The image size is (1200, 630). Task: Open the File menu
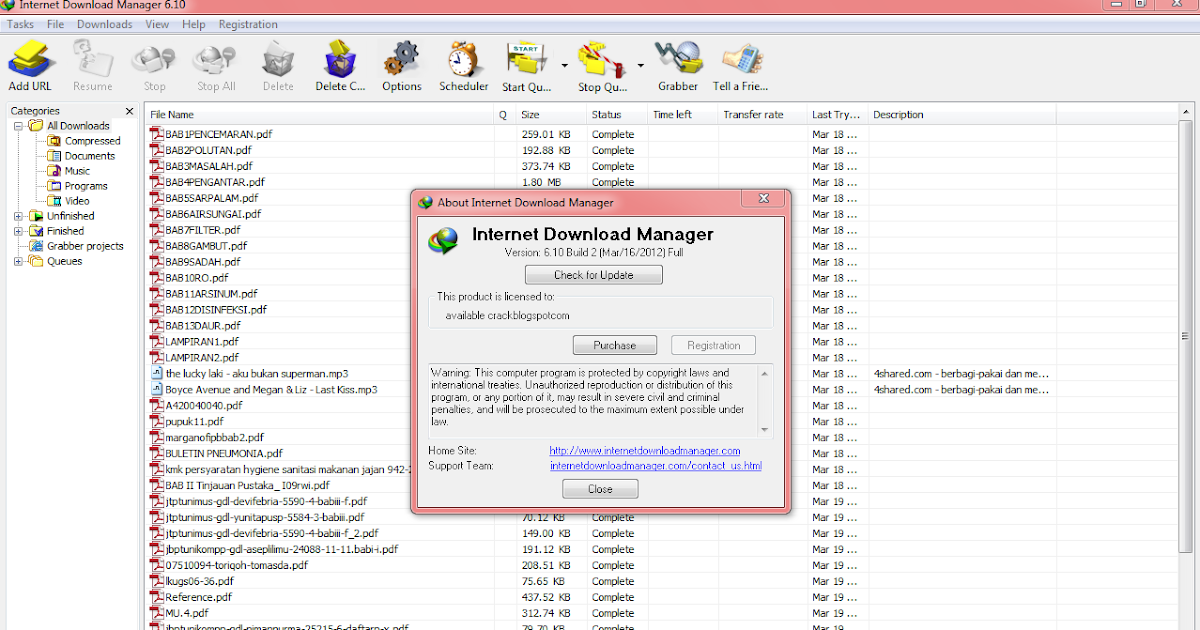point(55,24)
